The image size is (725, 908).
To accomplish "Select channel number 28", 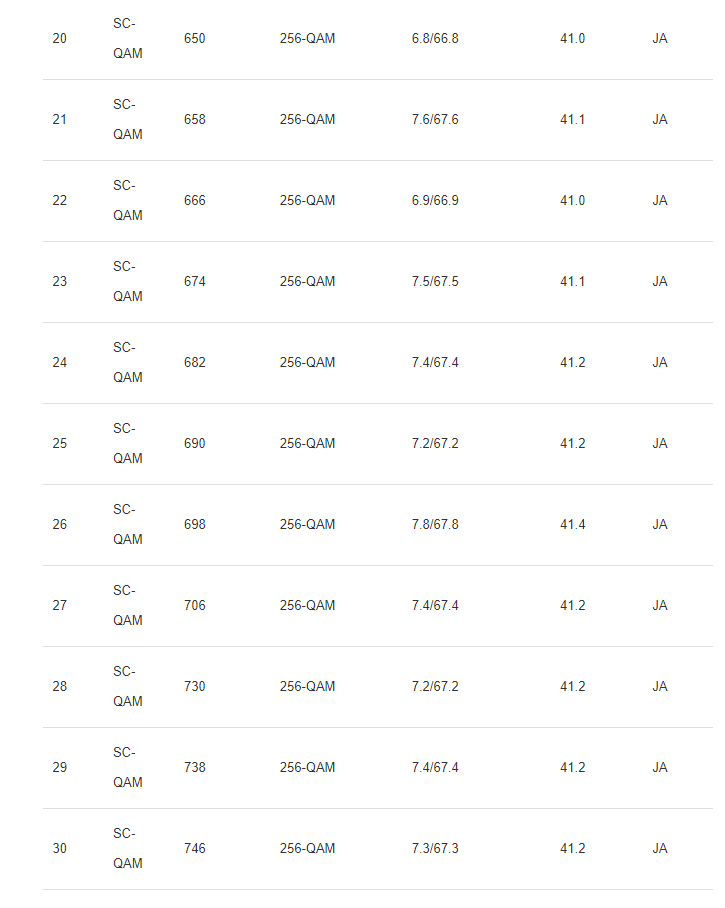I will click(60, 687).
